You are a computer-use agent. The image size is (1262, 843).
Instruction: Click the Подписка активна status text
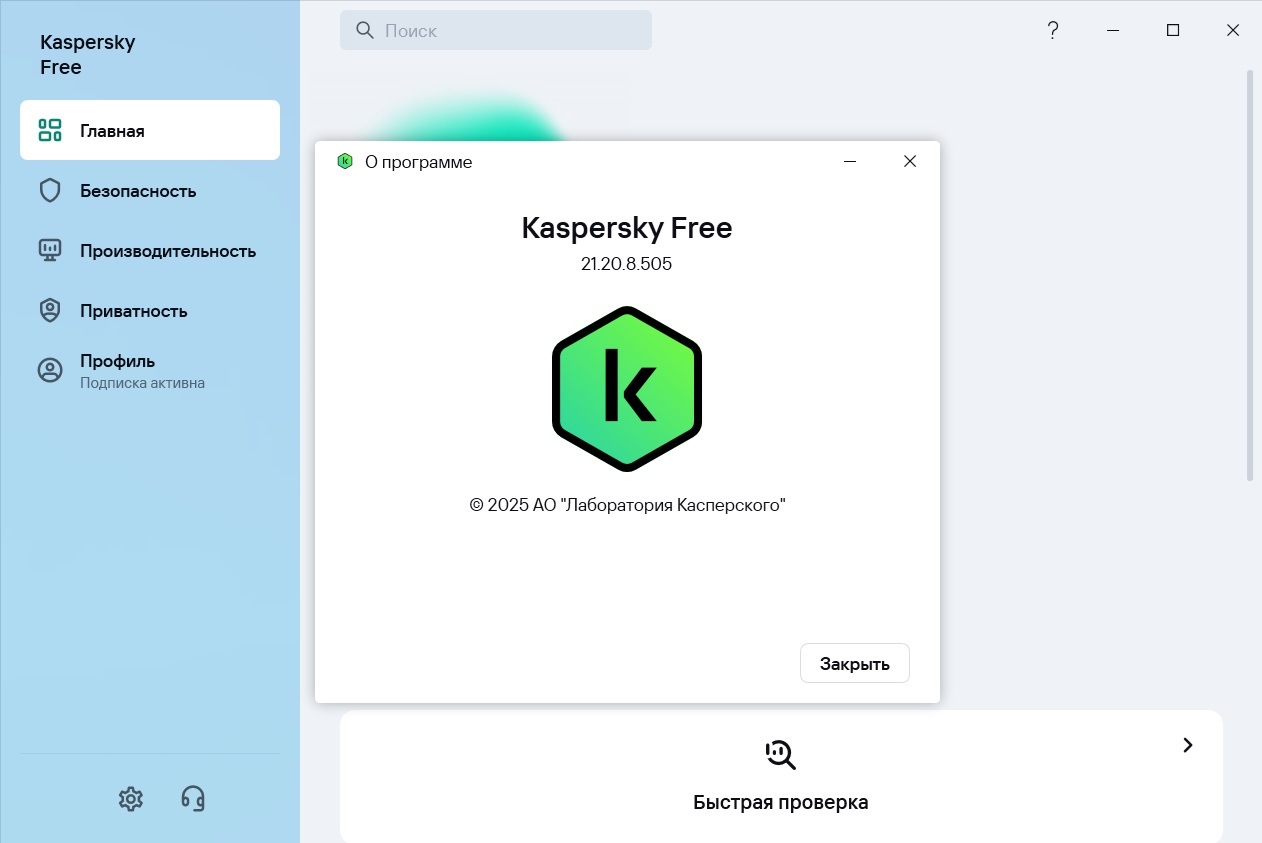[143, 383]
